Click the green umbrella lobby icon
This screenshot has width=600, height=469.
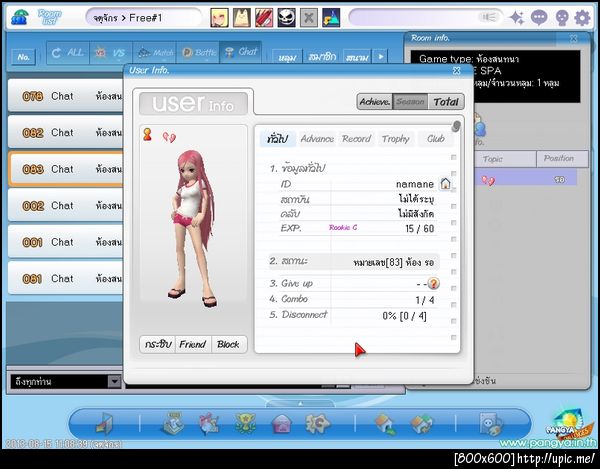[19, 17]
